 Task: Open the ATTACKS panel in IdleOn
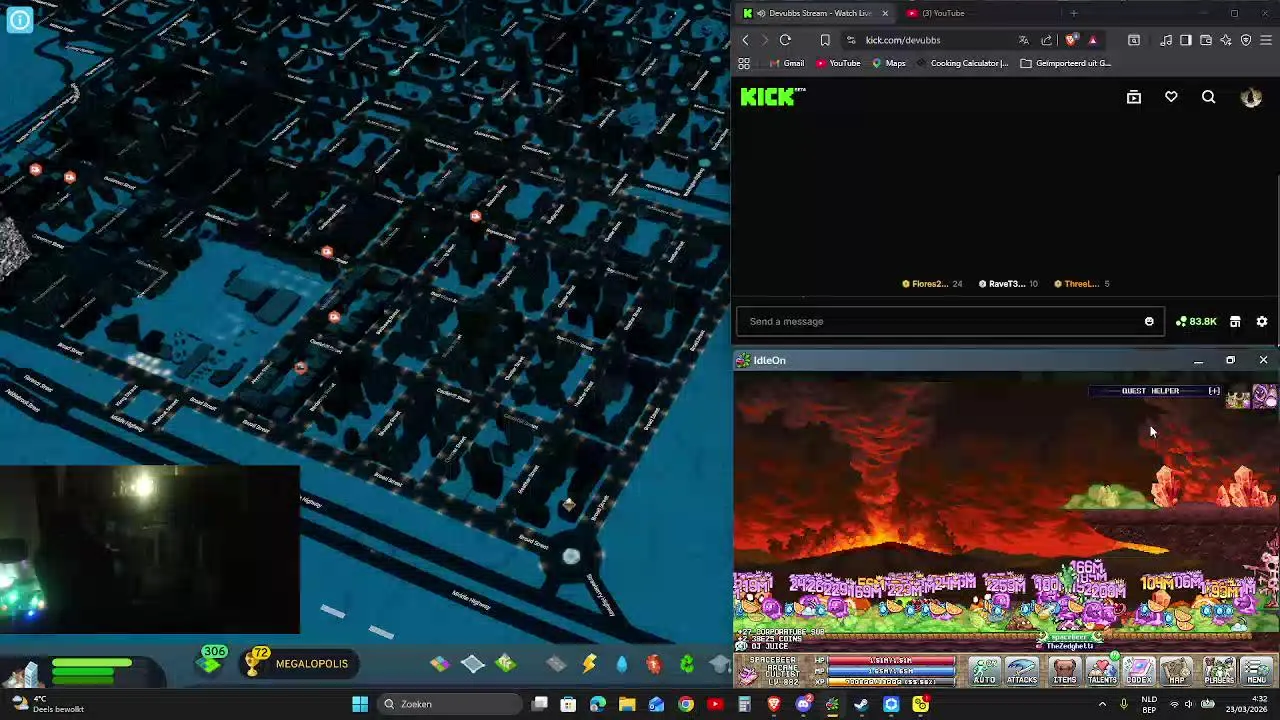1022,671
